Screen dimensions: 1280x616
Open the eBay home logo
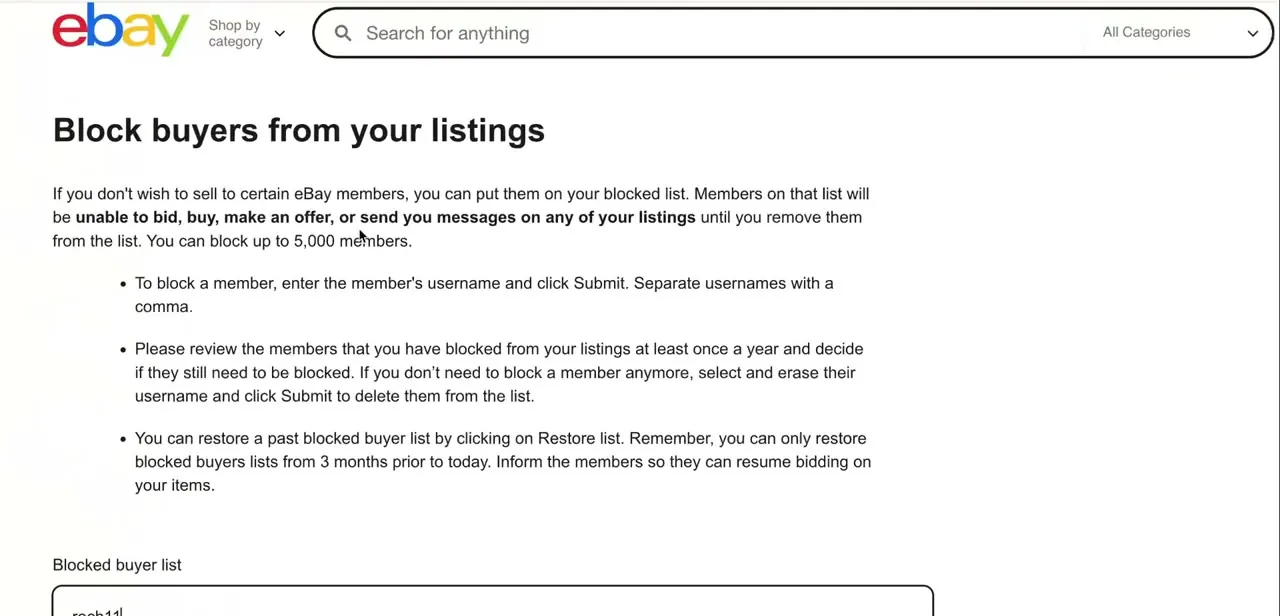121,29
